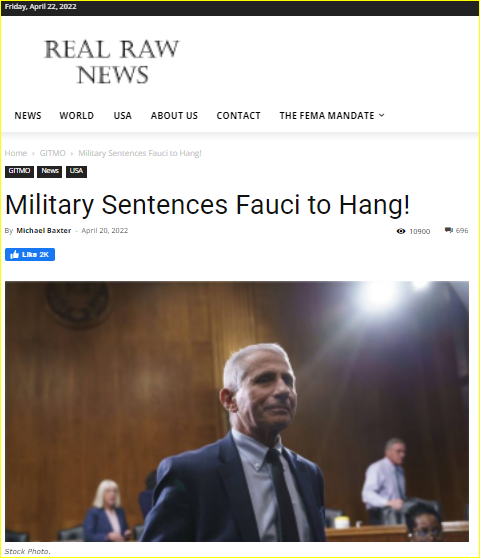The height and width of the screenshot is (558, 480).
Task: Click the Real Raw News logo
Action: (111, 62)
